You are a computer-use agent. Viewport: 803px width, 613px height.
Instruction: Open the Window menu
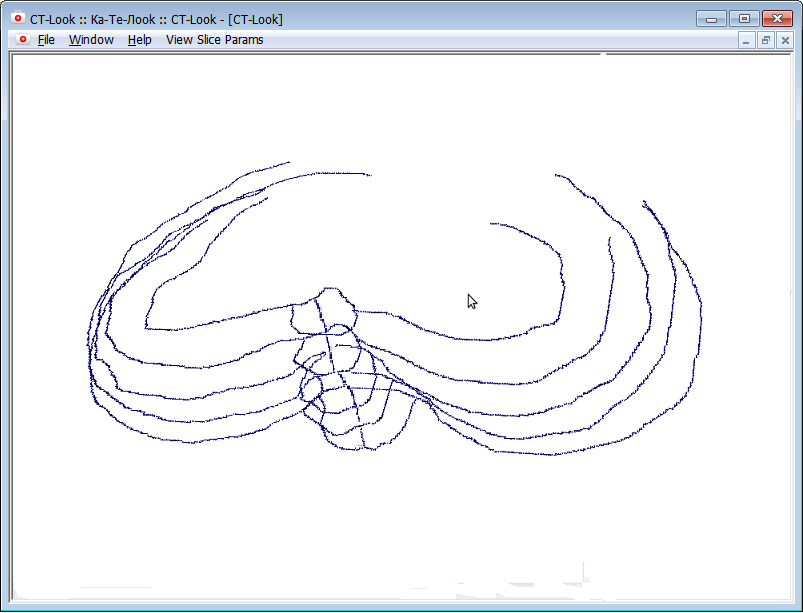[x=91, y=40]
